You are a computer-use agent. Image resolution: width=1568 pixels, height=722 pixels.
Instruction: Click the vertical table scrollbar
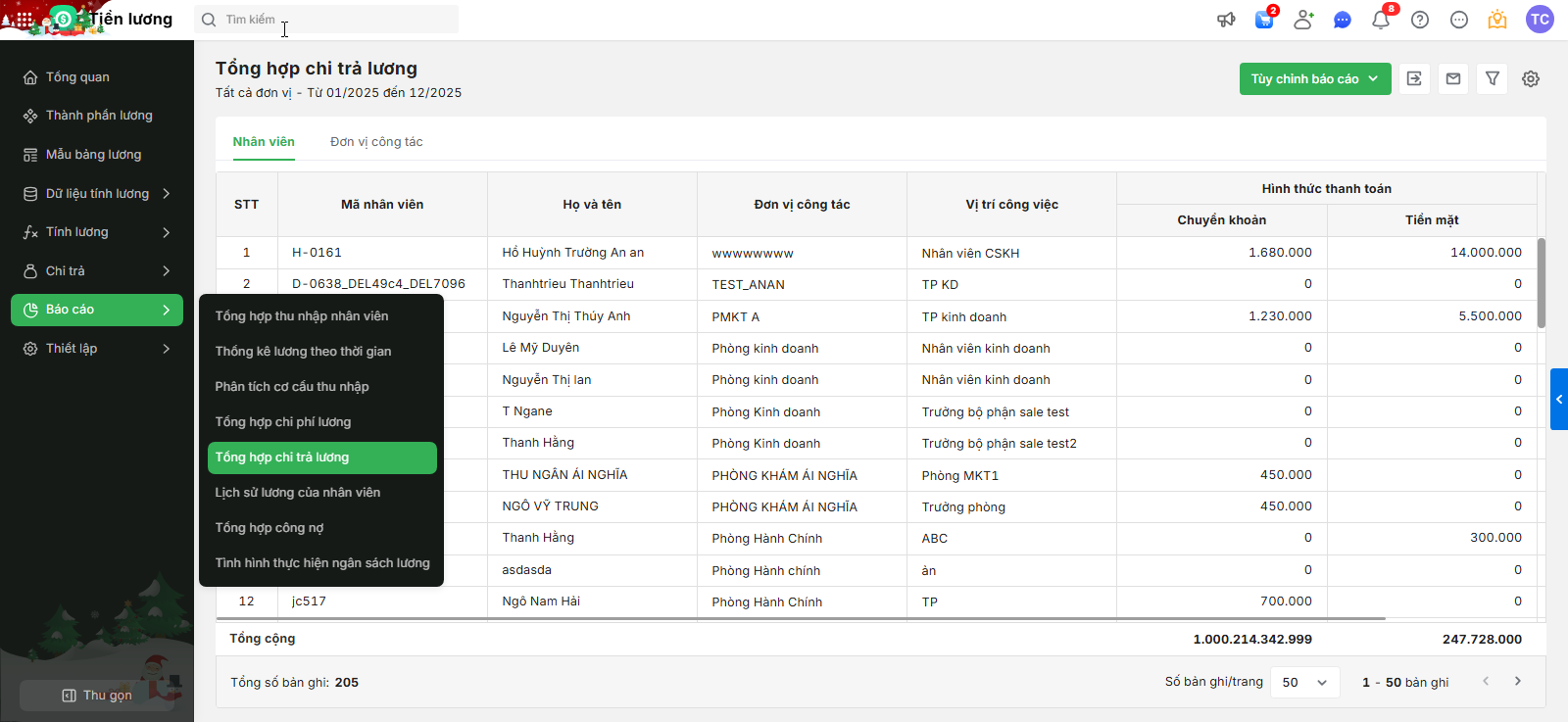pos(1542,283)
